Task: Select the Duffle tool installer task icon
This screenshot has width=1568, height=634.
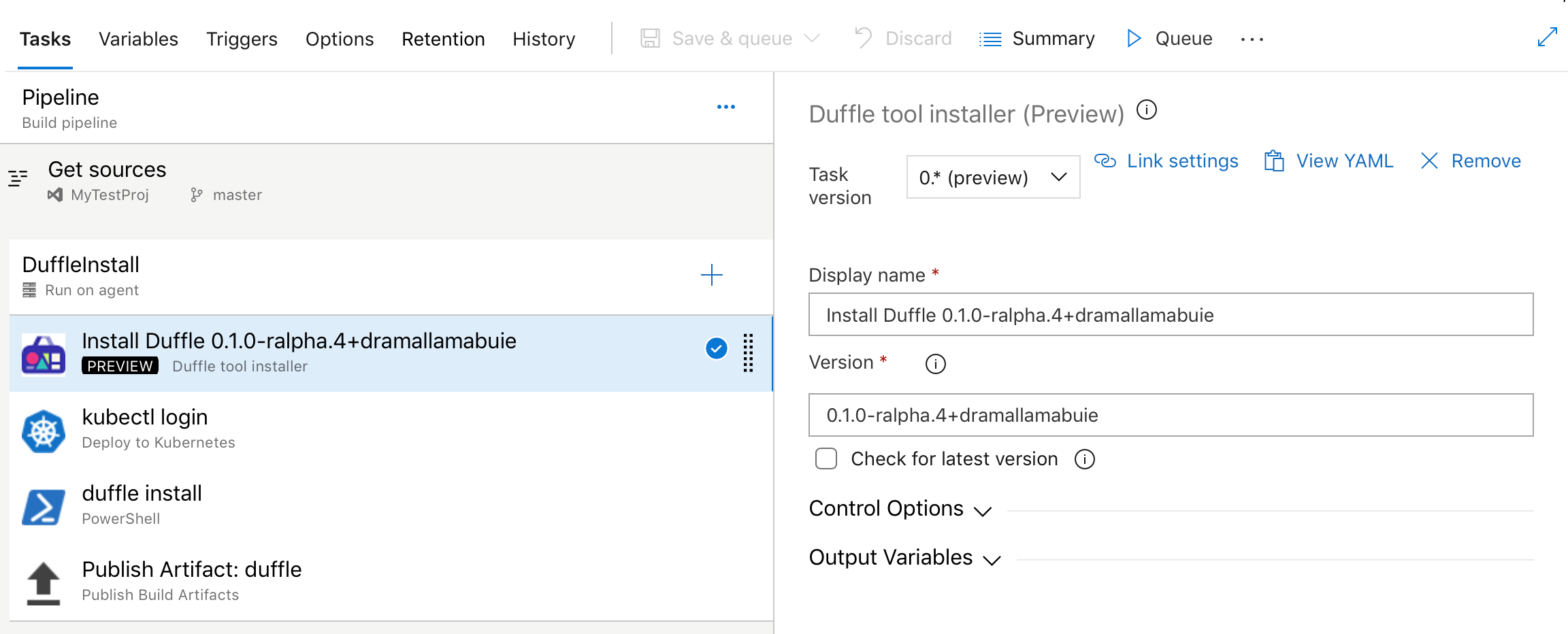Action: pos(43,353)
